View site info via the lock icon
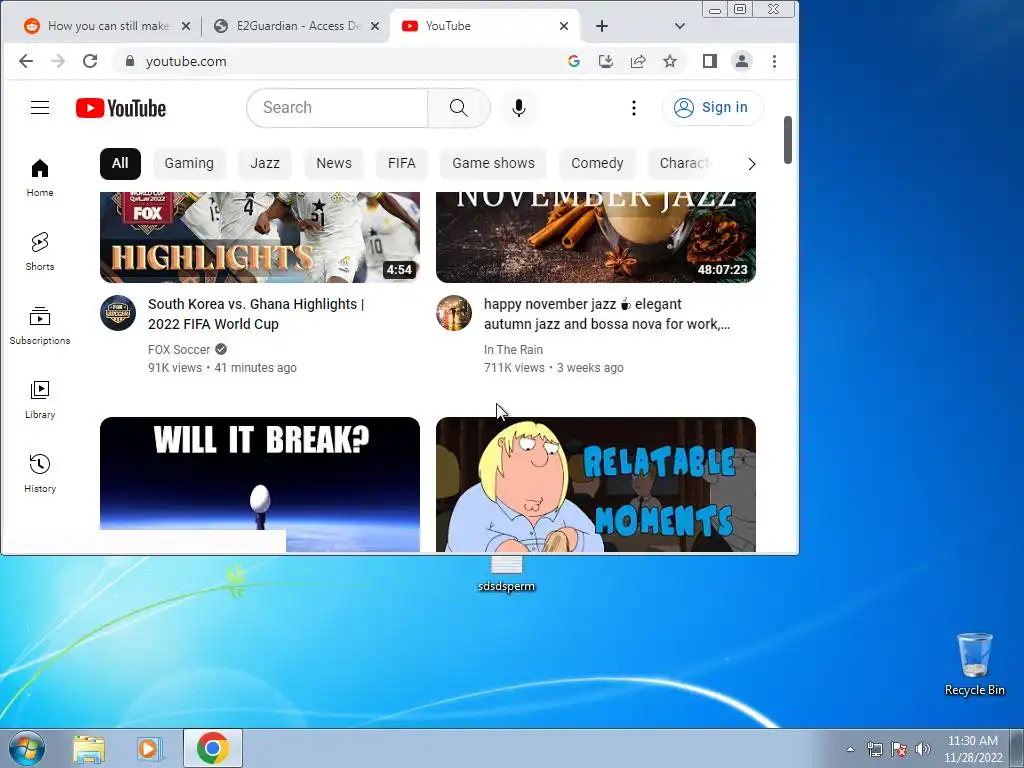This screenshot has height=768, width=1024. 129,61
